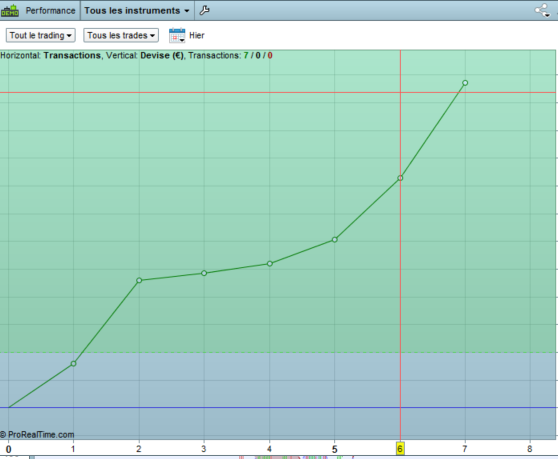Open the share icon menu

tap(542, 10)
